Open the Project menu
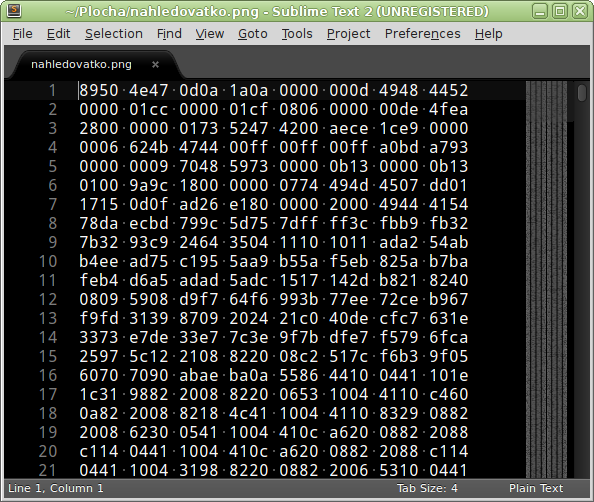Image resolution: width=594 pixels, height=502 pixels. [349, 34]
